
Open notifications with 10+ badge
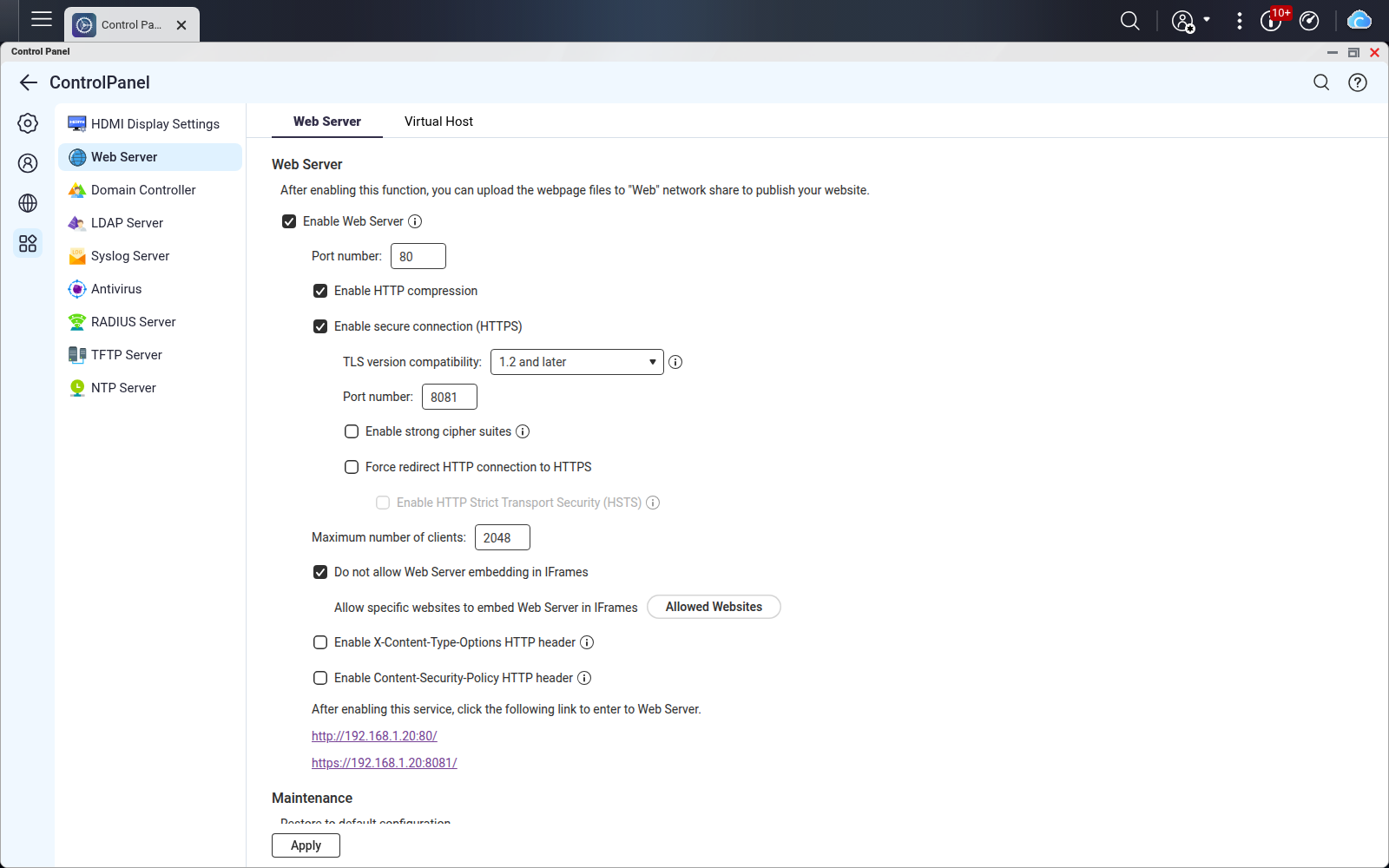(1272, 21)
